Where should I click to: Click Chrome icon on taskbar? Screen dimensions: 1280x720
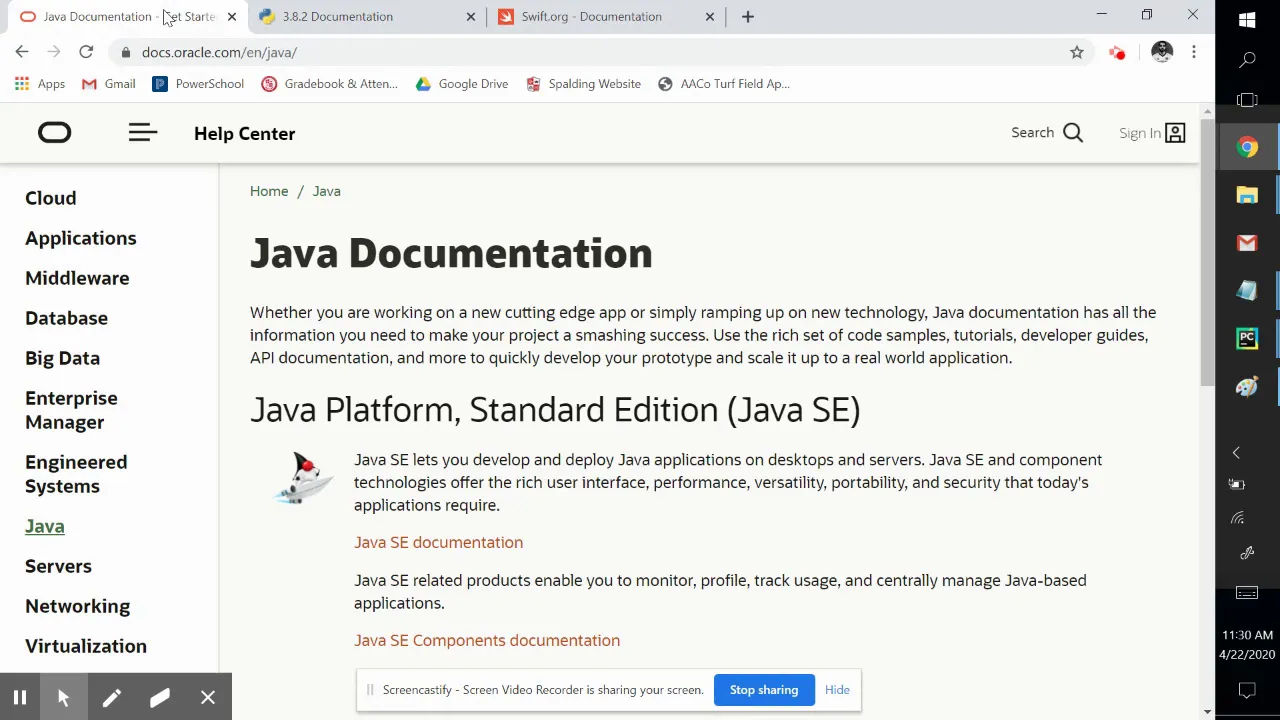pos(1247,148)
